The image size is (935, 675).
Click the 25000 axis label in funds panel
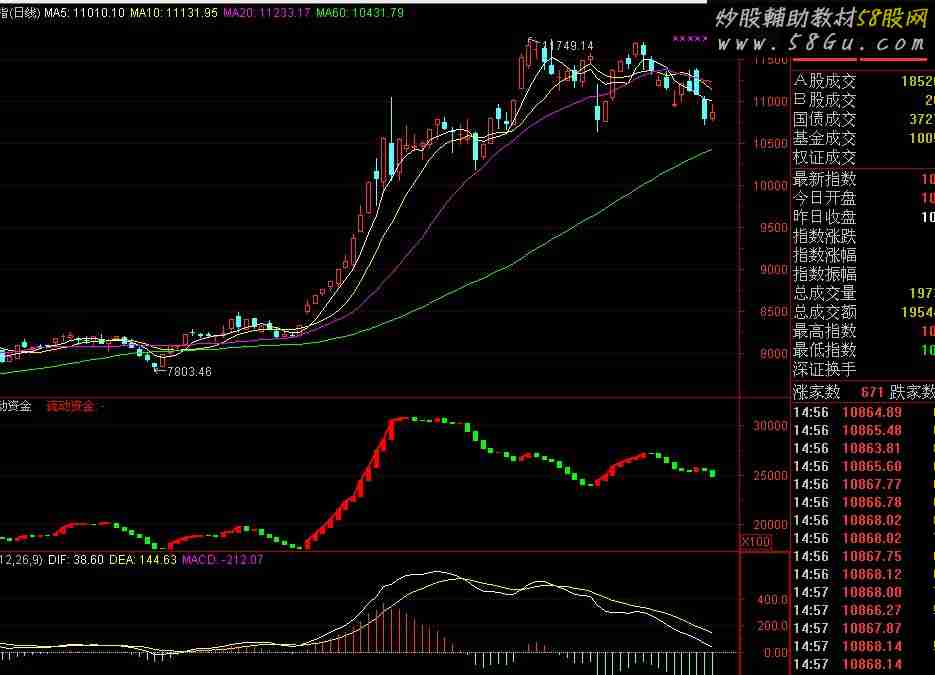770,476
